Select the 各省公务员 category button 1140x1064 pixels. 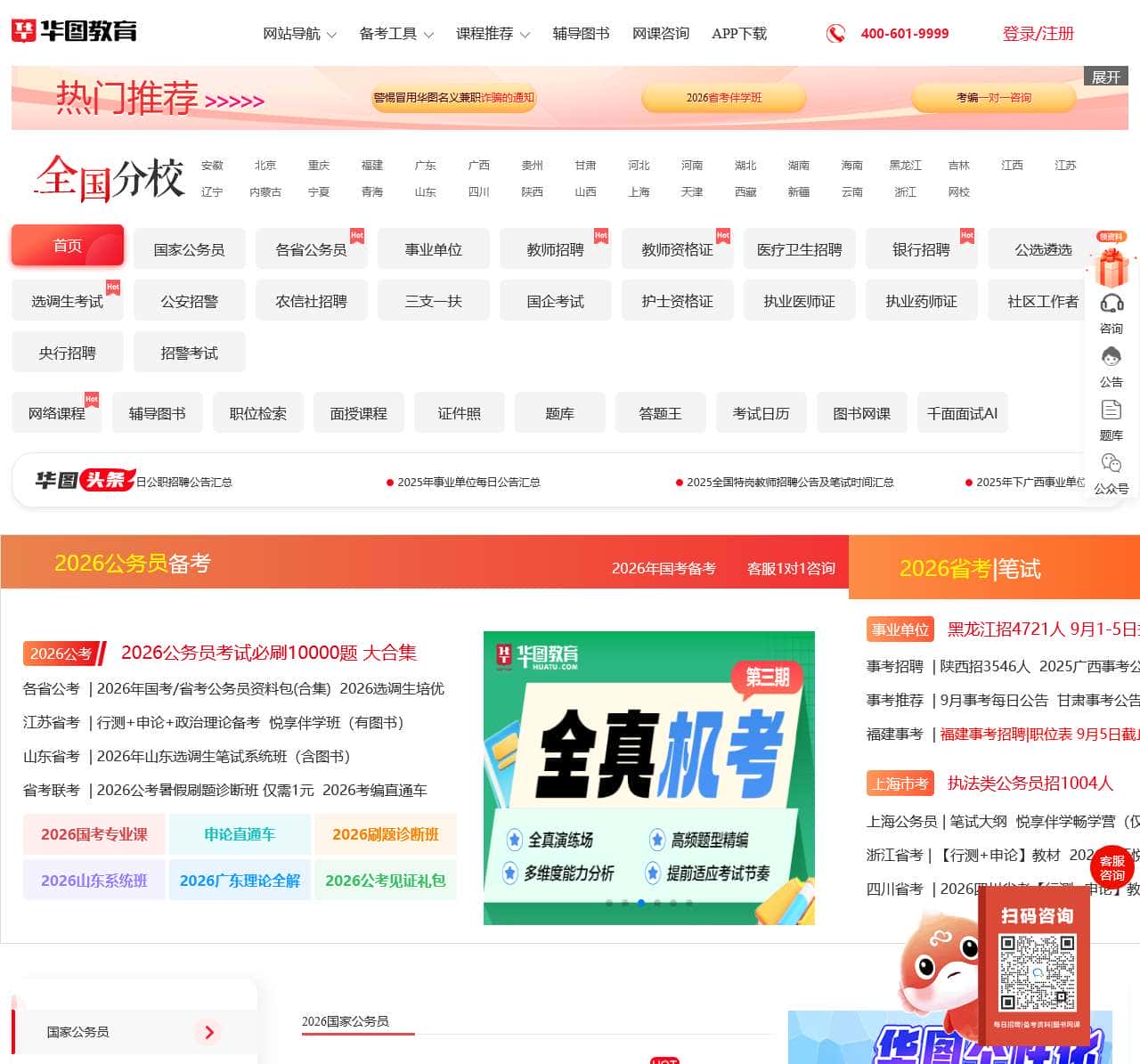click(311, 249)
